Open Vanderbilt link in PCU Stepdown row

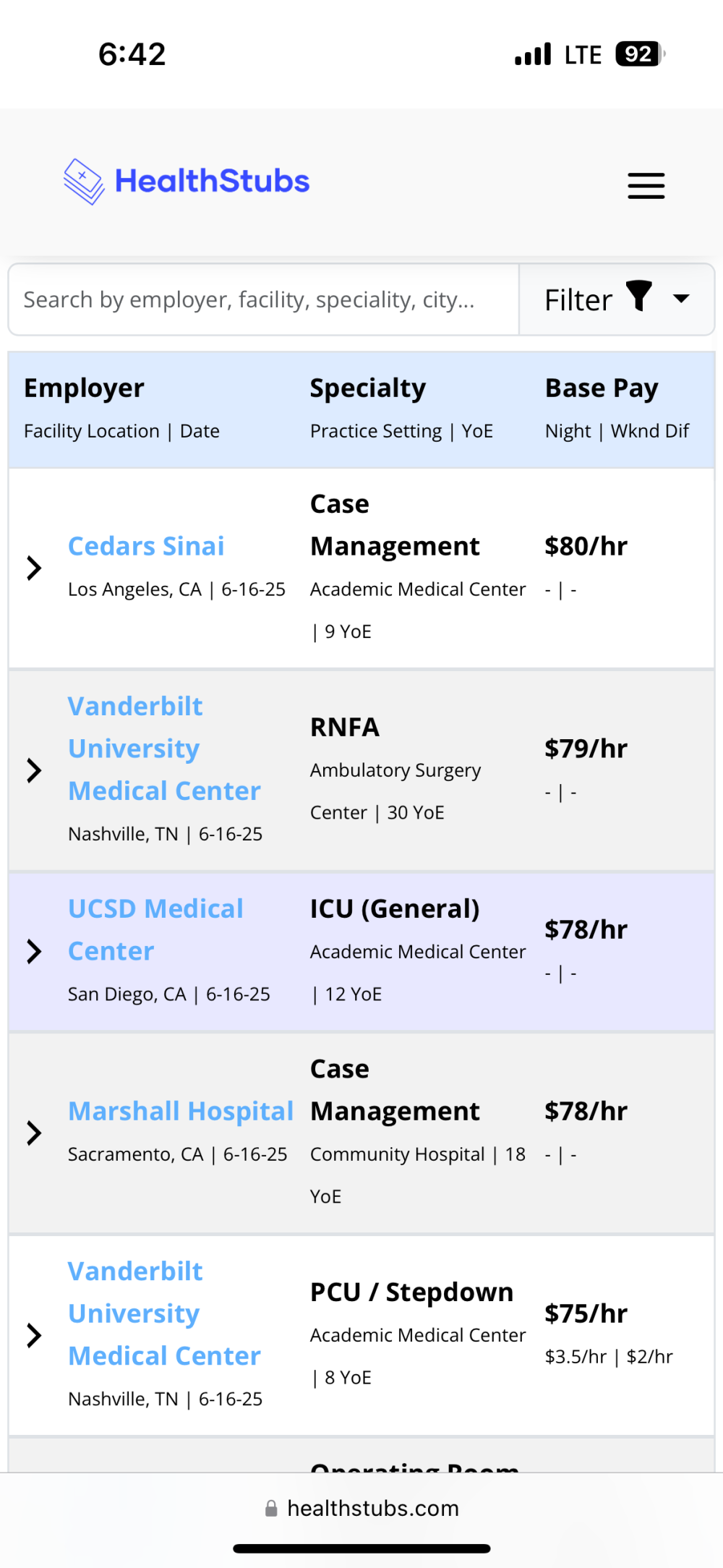coord(164,1313)
